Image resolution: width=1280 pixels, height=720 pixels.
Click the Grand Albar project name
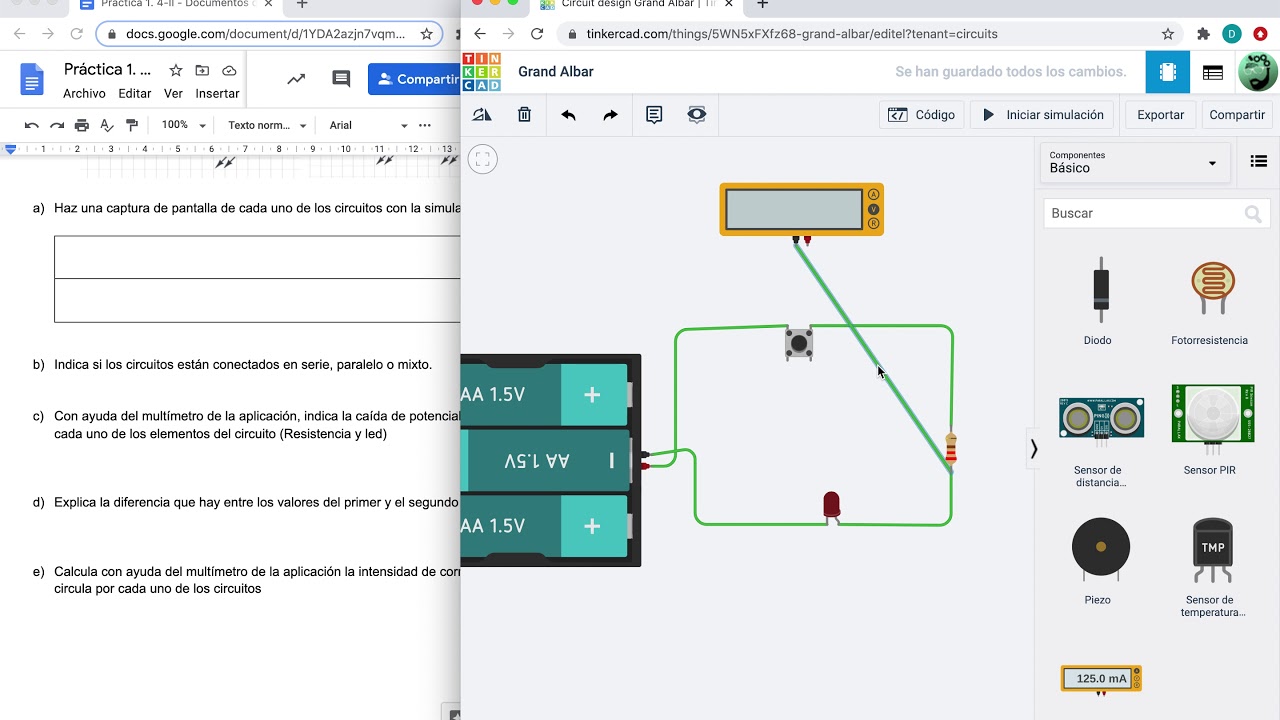(555, 72)
